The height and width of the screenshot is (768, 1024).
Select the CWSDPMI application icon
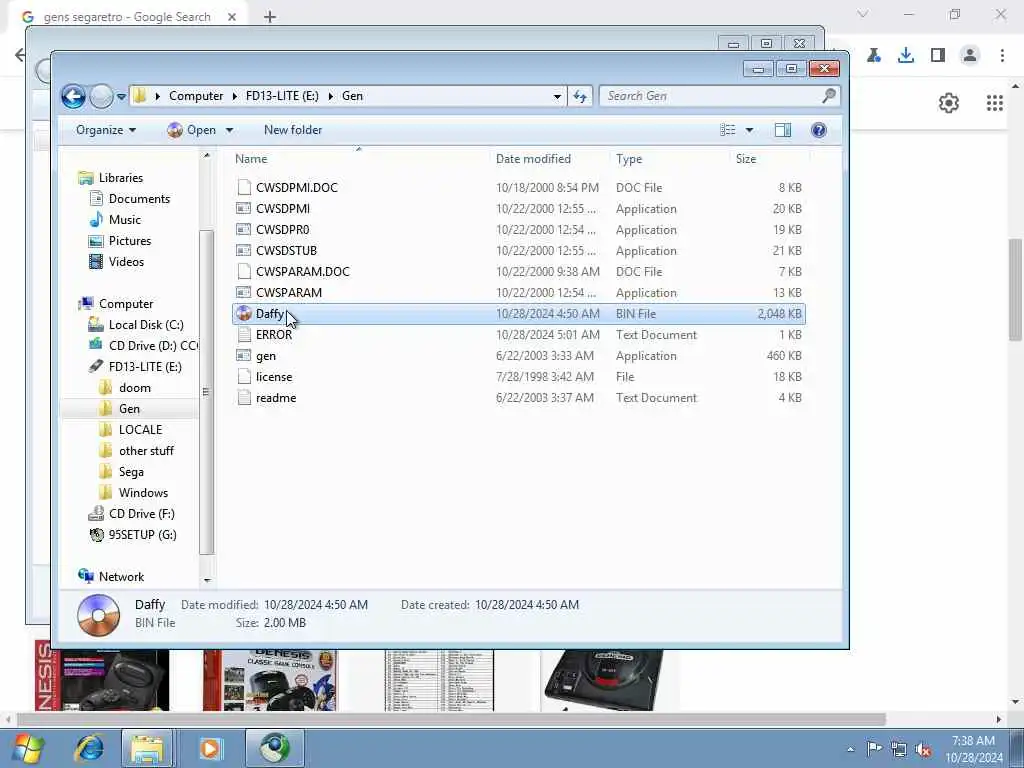click(x=244, y=208)
